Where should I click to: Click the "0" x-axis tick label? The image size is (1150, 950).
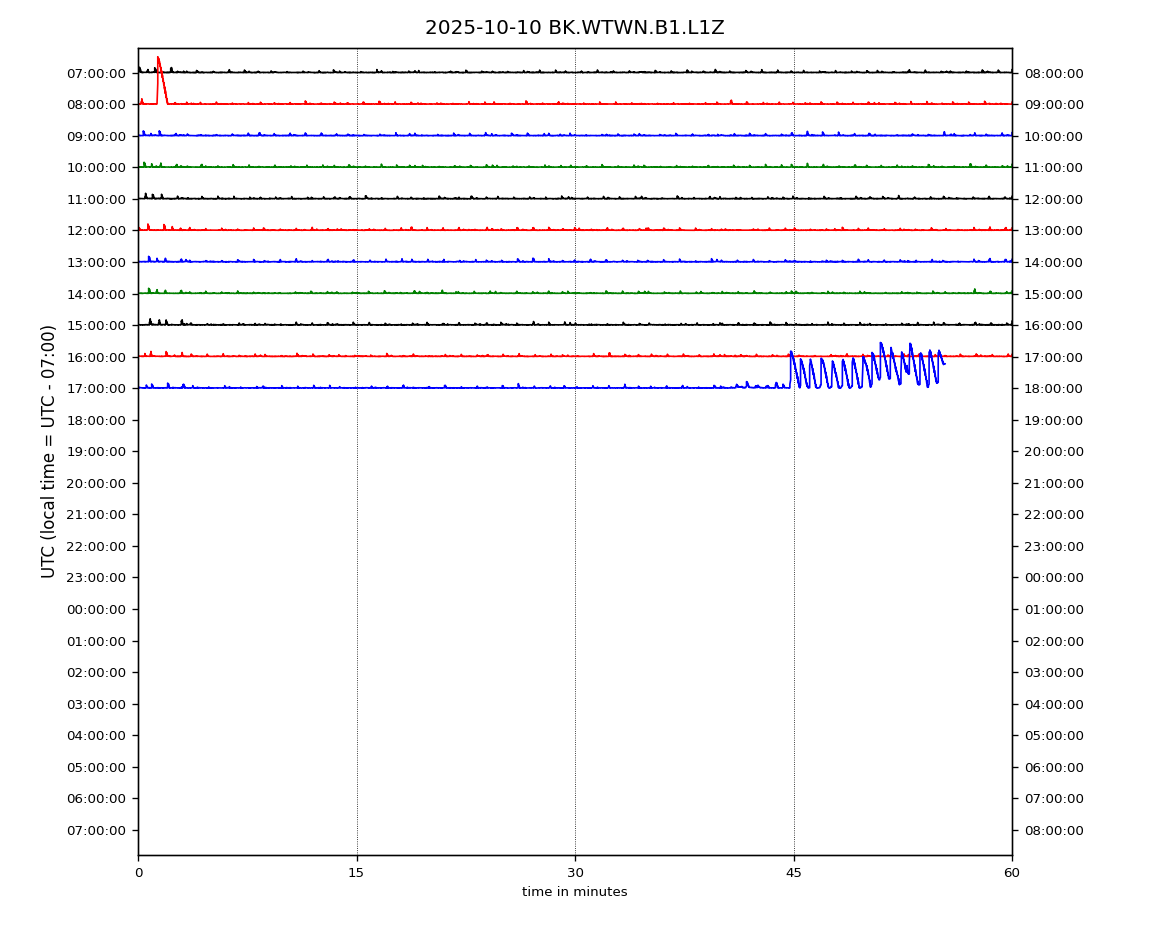coord(138,873)
